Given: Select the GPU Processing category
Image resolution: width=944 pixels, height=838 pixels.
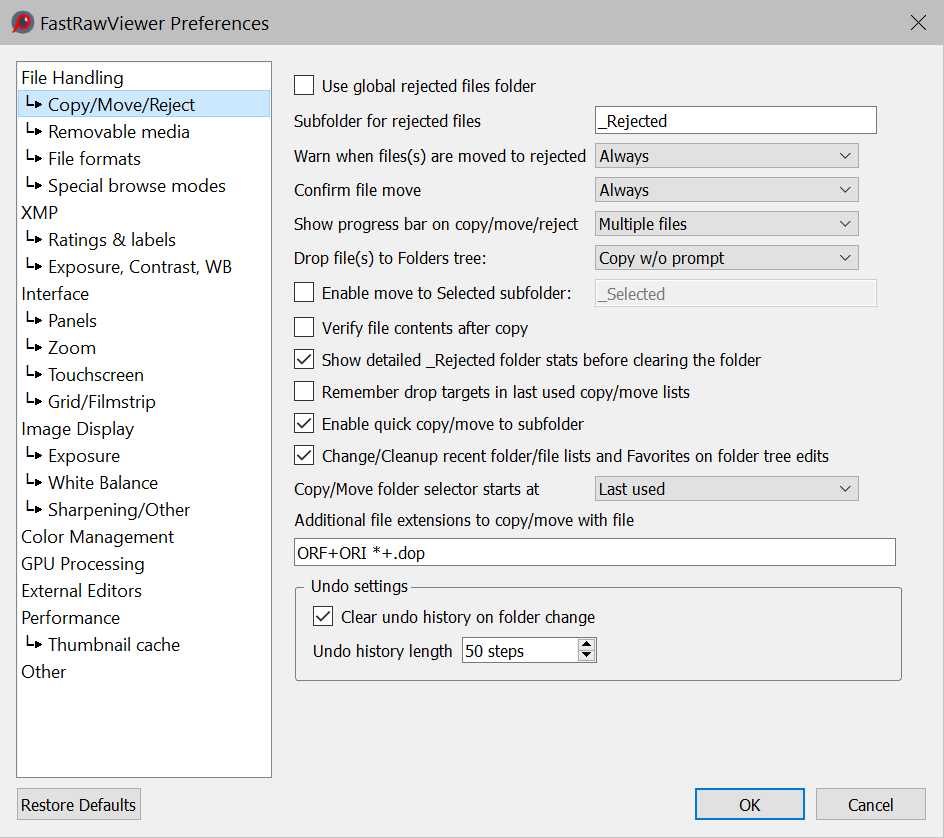Looking at the screenshot, I should [x=83, y=564].
